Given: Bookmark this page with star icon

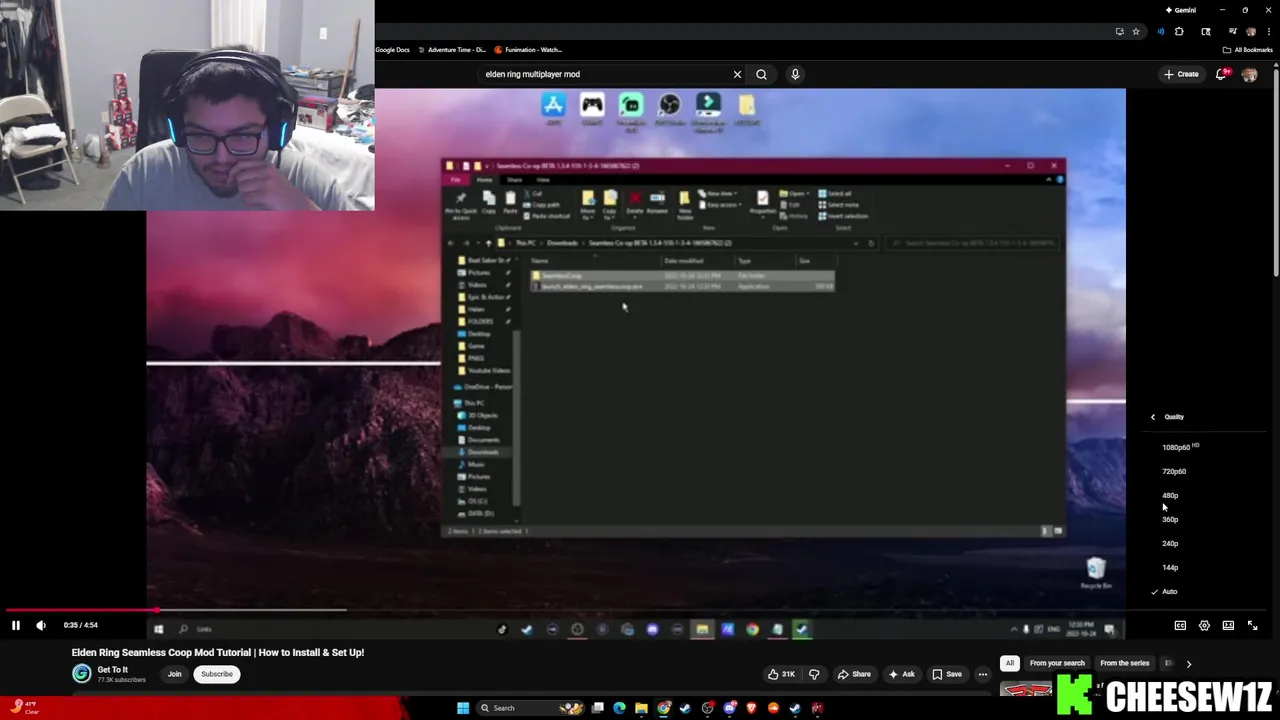Looking at the screenshot, I should (1136, 32).
